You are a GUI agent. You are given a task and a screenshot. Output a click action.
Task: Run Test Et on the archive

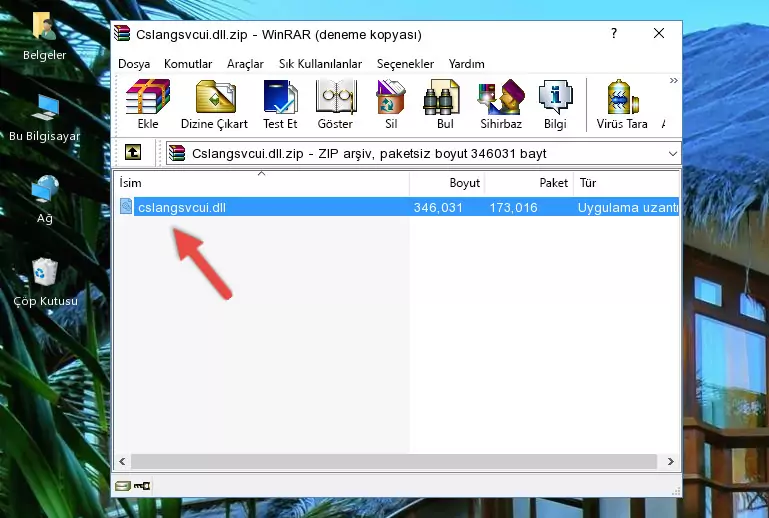[x=280, y=104]
